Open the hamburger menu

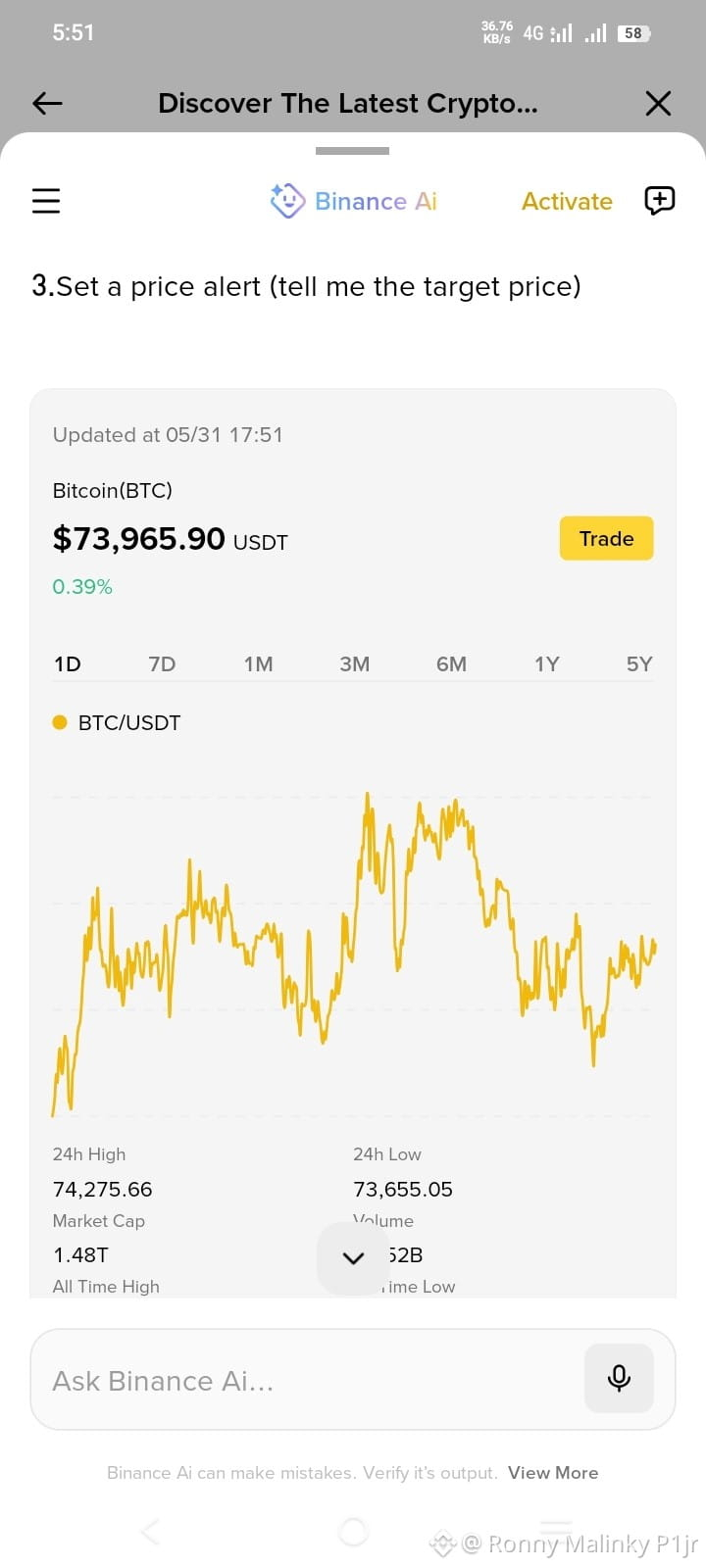pos(46,201)
